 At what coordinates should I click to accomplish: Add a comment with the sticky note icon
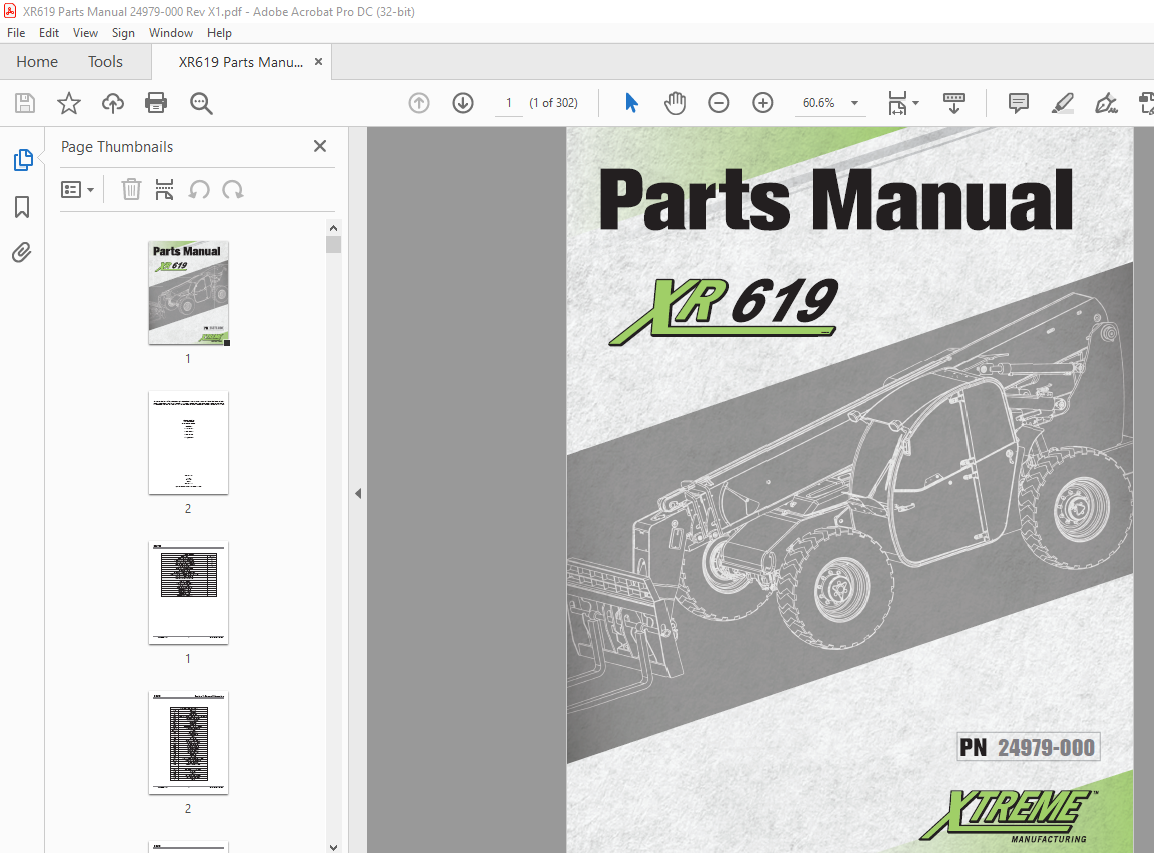(1019, 103)
